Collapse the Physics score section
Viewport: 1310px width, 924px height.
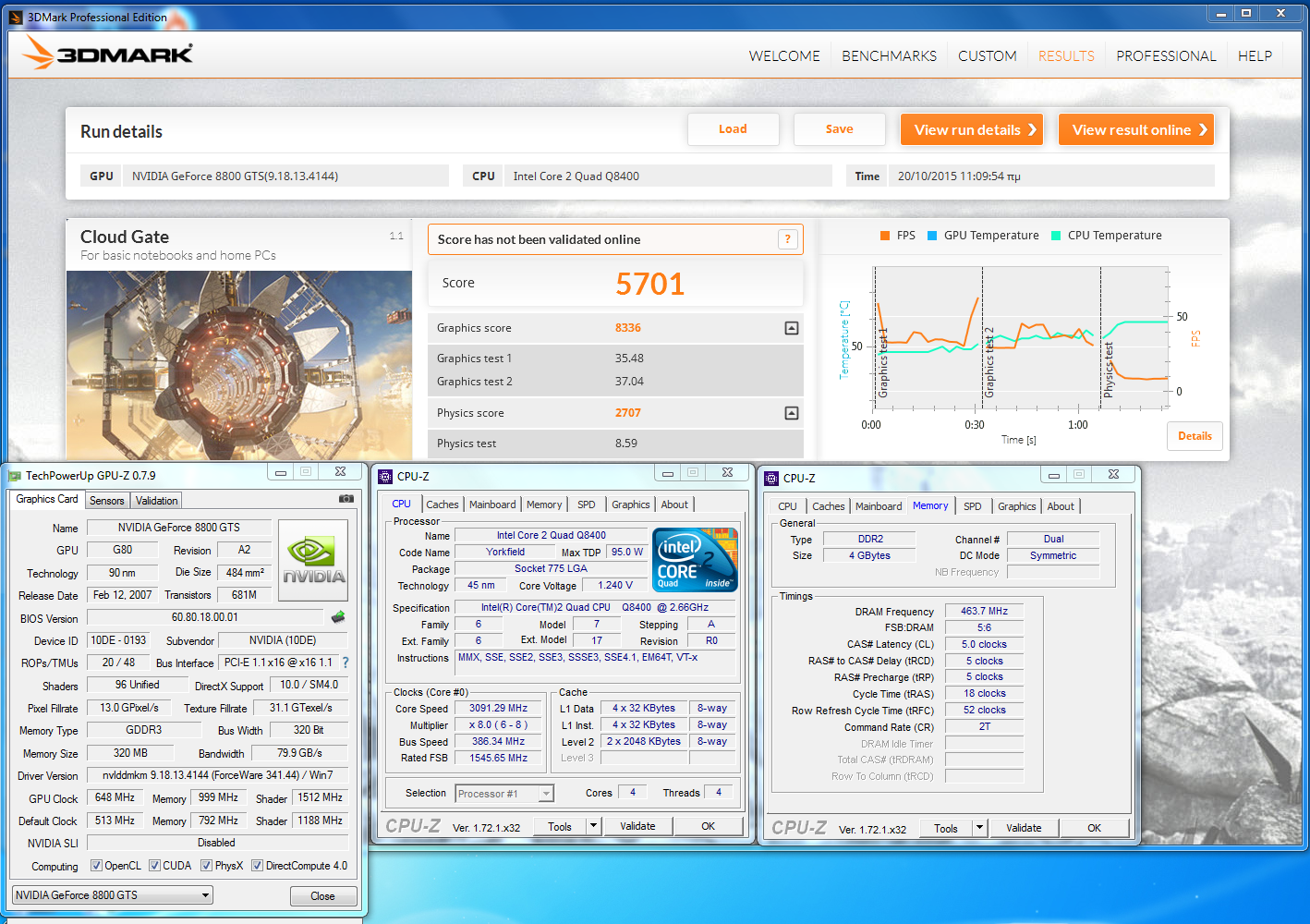(x=791, y=413)
